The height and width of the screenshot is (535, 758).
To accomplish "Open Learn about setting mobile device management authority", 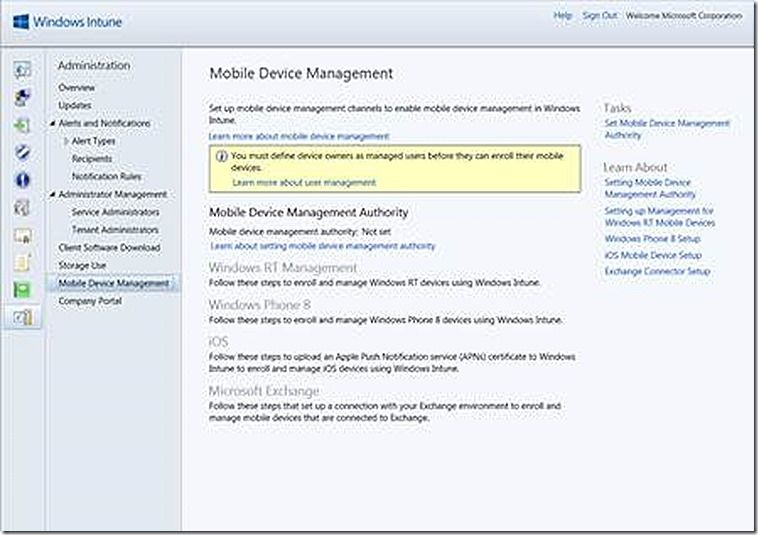I will point(323,246).
